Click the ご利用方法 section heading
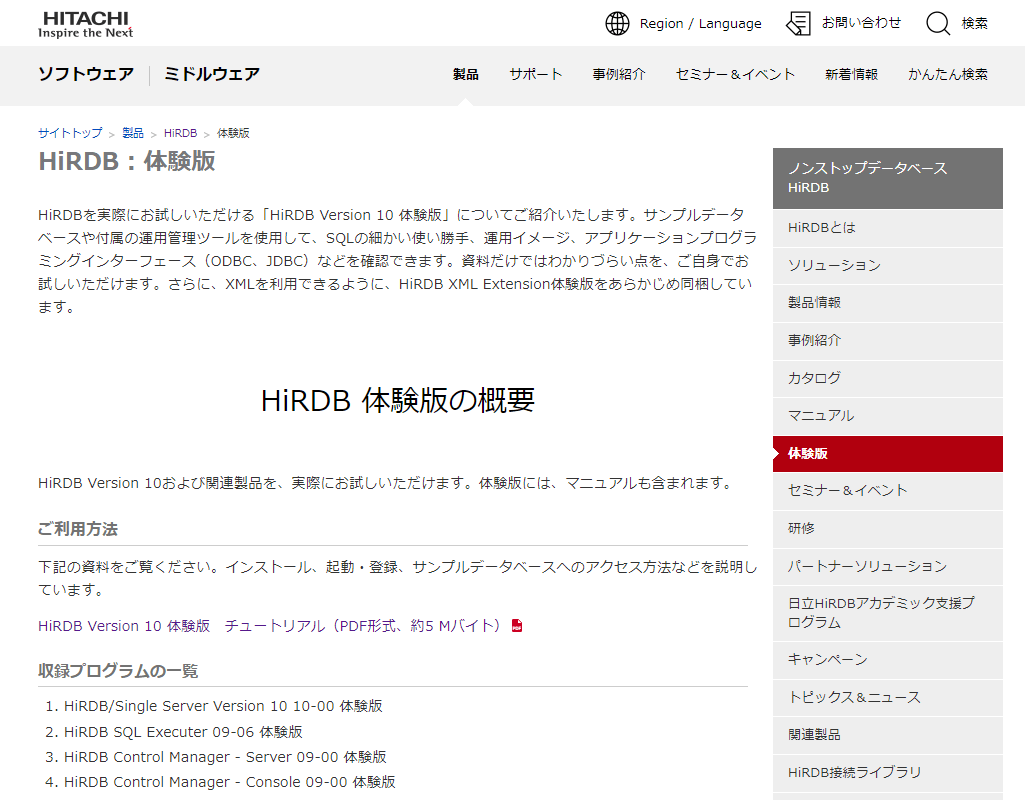Viewport: 1025px width, 800px height. tap(78, 529)
